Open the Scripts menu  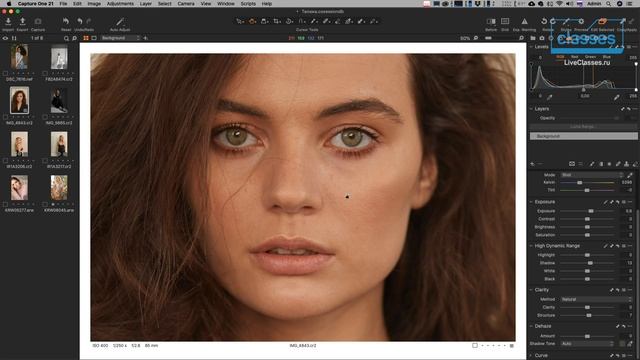(x=248, y=4)
